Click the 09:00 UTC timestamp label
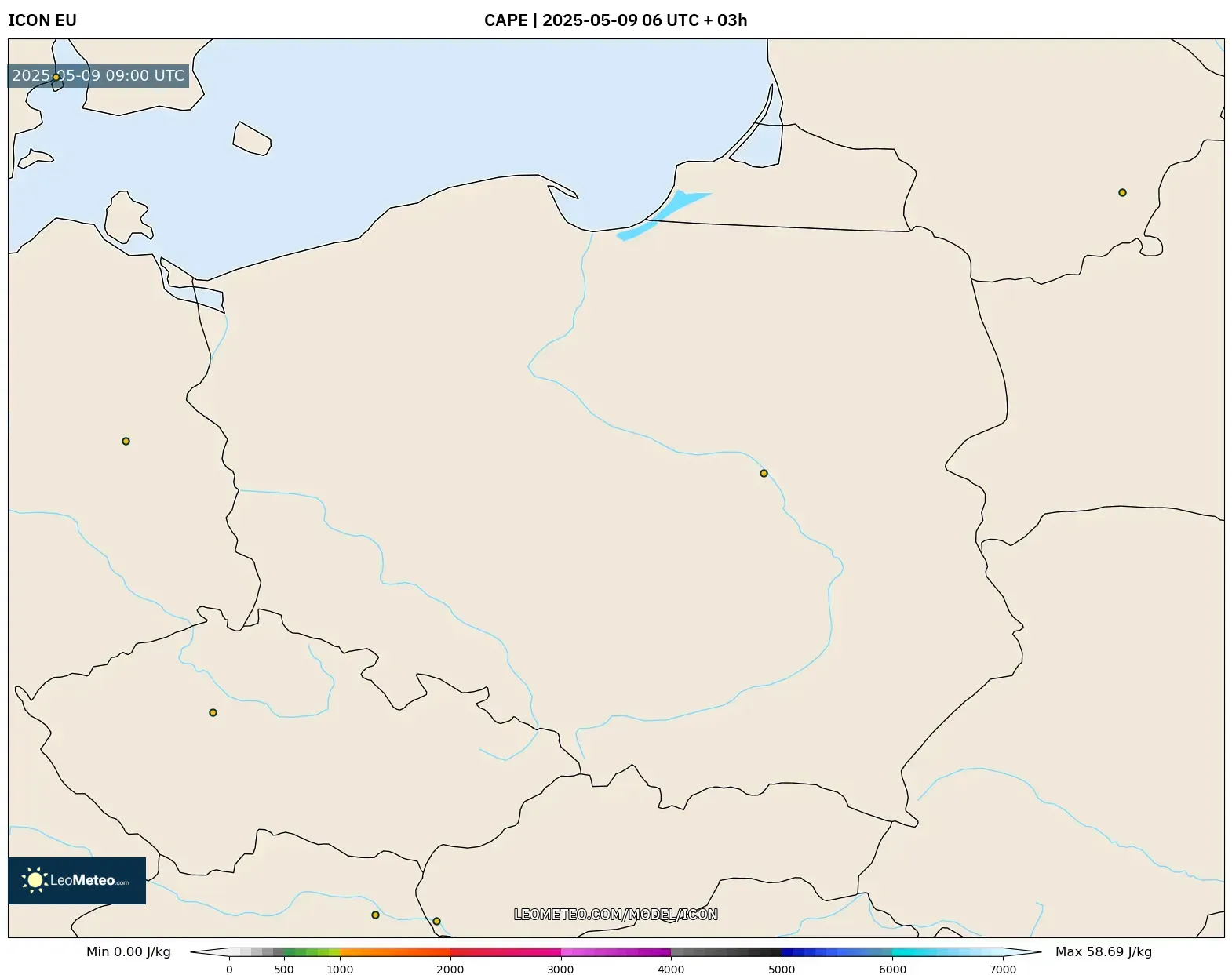 coord(99,75)
